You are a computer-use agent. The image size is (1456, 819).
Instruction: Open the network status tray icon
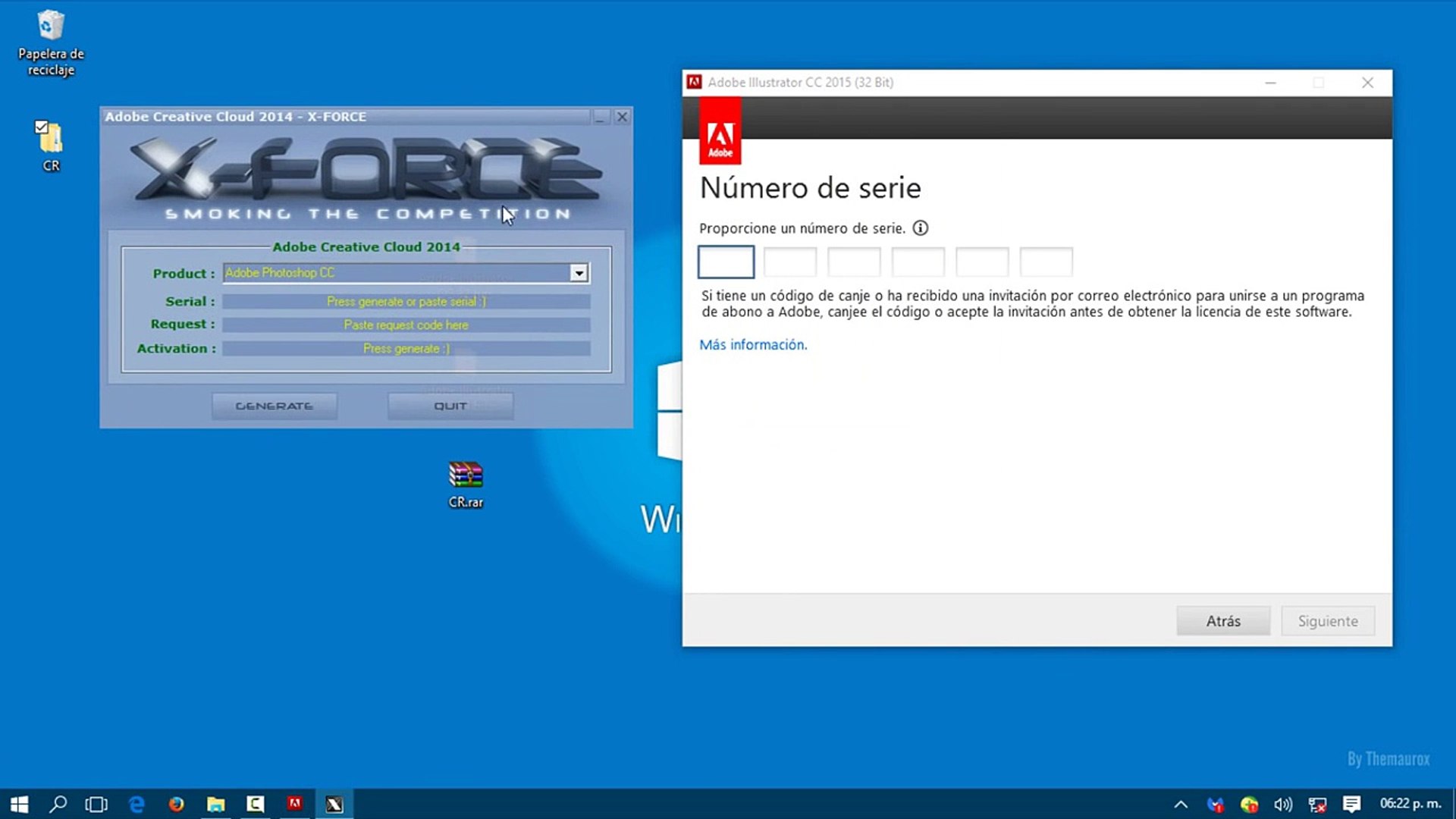[1317, 805]
